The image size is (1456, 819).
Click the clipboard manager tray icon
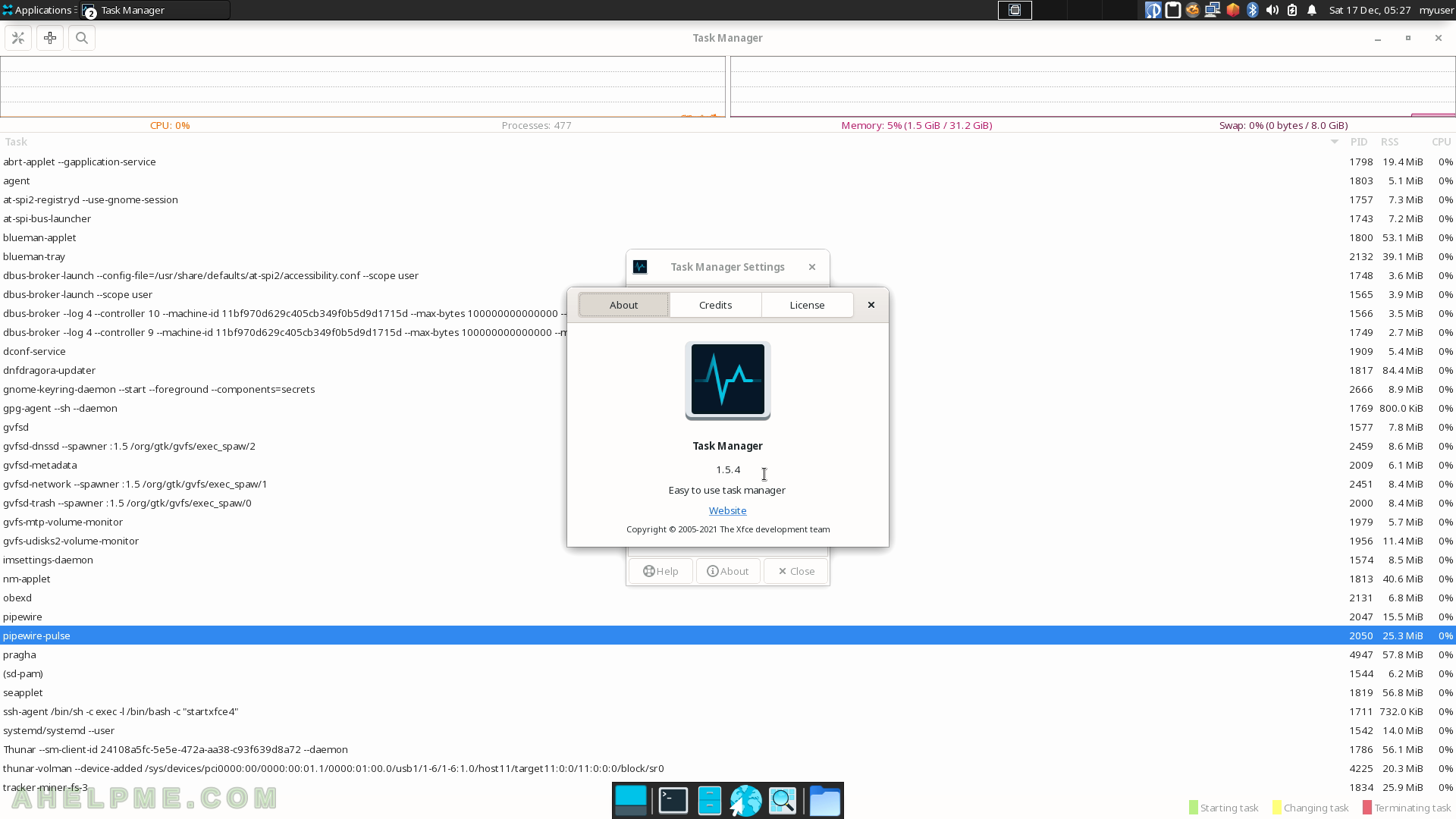tap(1173, 10)
